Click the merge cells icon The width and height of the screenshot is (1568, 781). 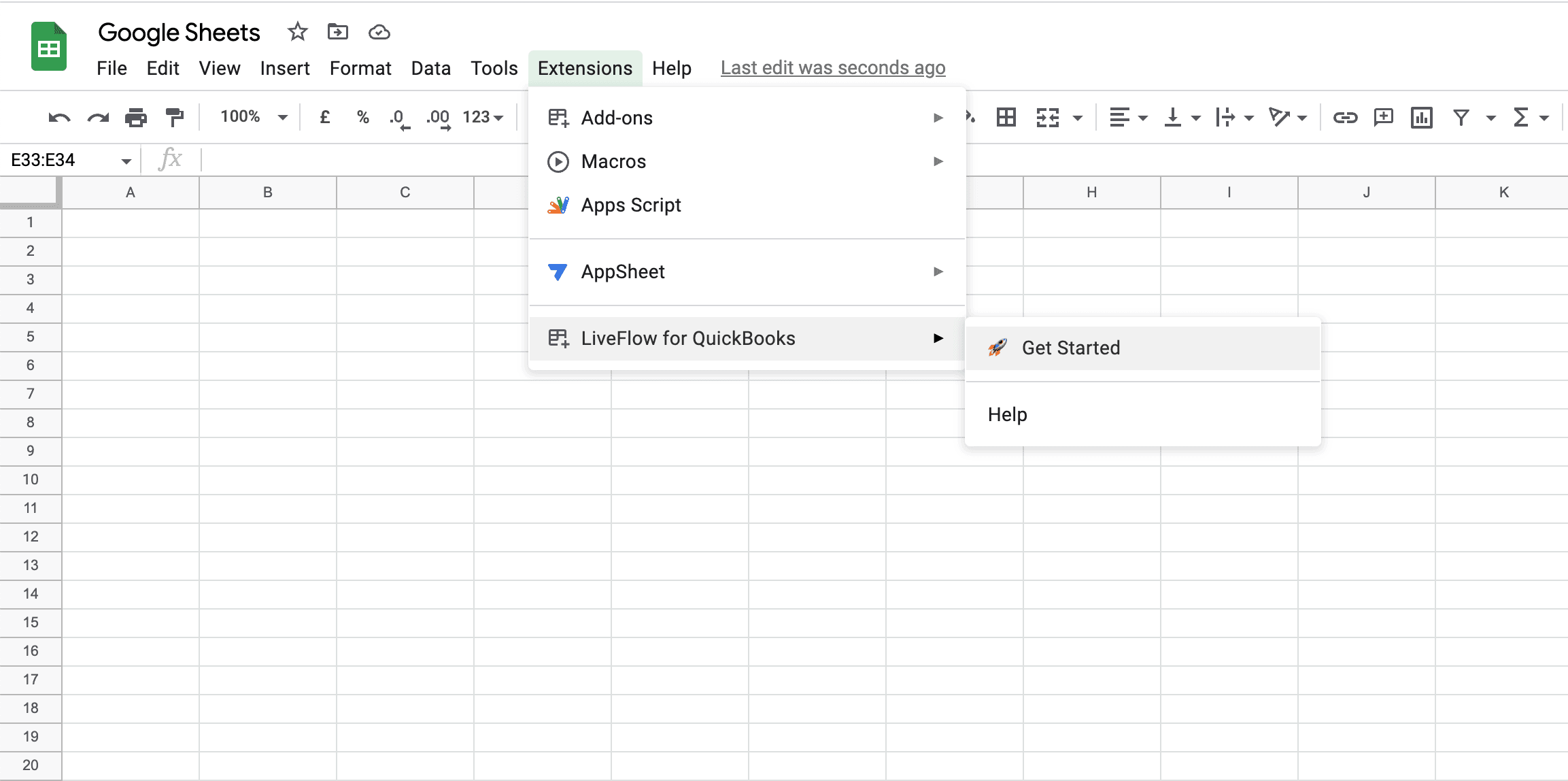pyautogui.click(x=1048, y=118)
